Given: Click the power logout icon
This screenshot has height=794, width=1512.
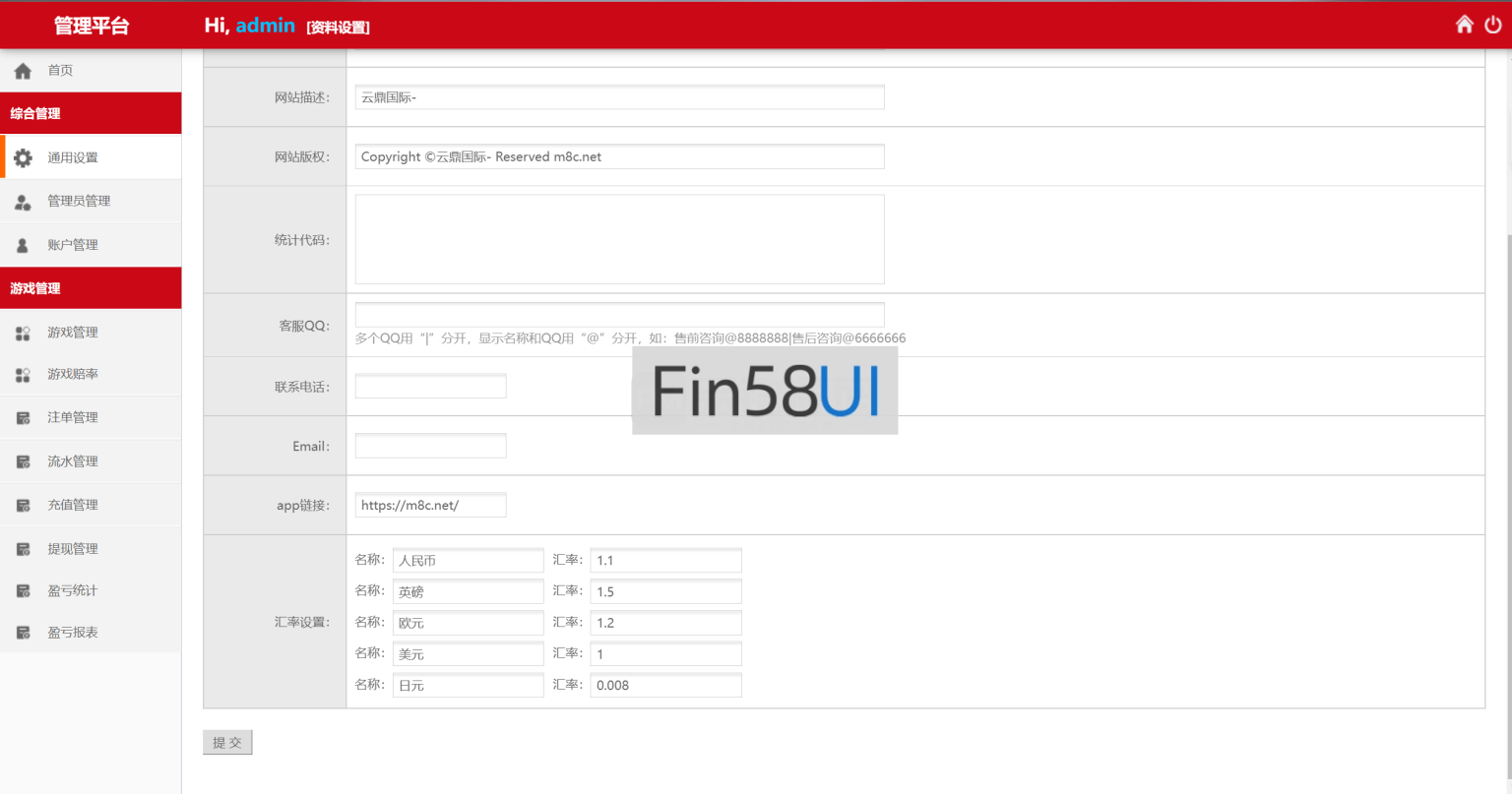Looking at the screenshot, I should click(1493, 25).
